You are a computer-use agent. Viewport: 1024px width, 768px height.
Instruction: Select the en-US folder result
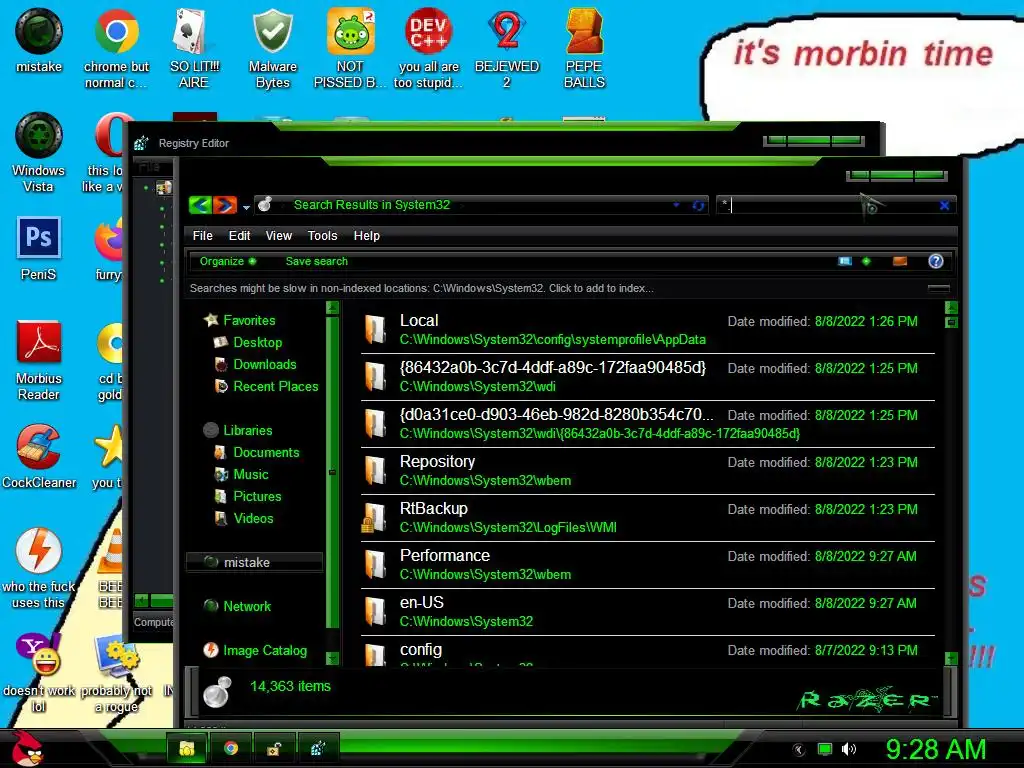tap(648, 612)
